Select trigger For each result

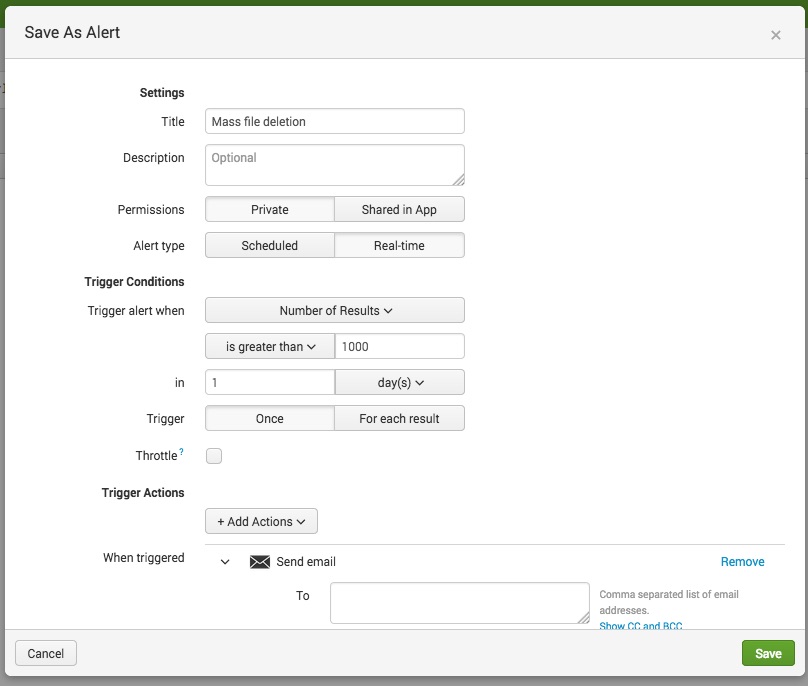click(399, 418)
